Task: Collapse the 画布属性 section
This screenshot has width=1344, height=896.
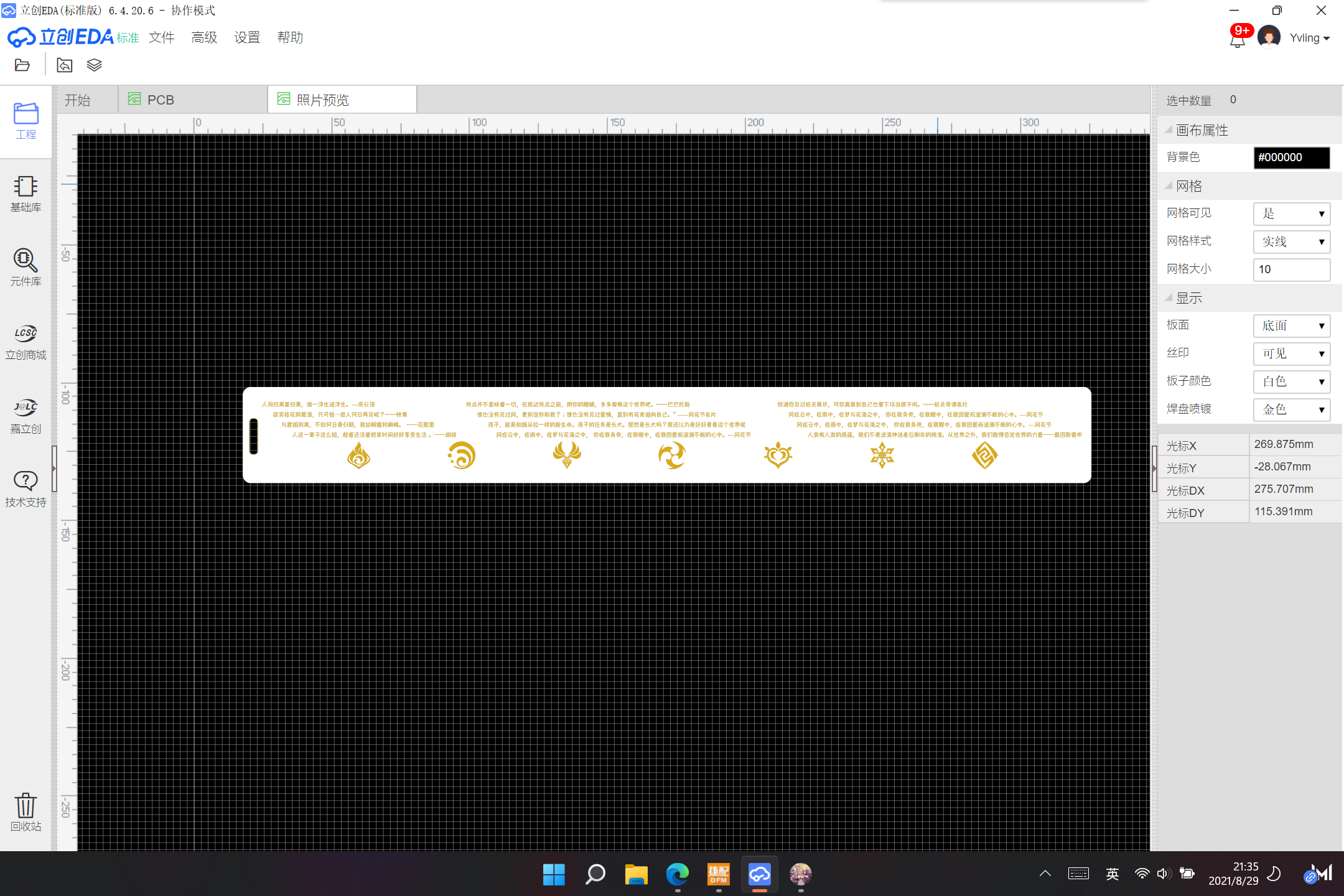Action: click(x=1169, y=130)
